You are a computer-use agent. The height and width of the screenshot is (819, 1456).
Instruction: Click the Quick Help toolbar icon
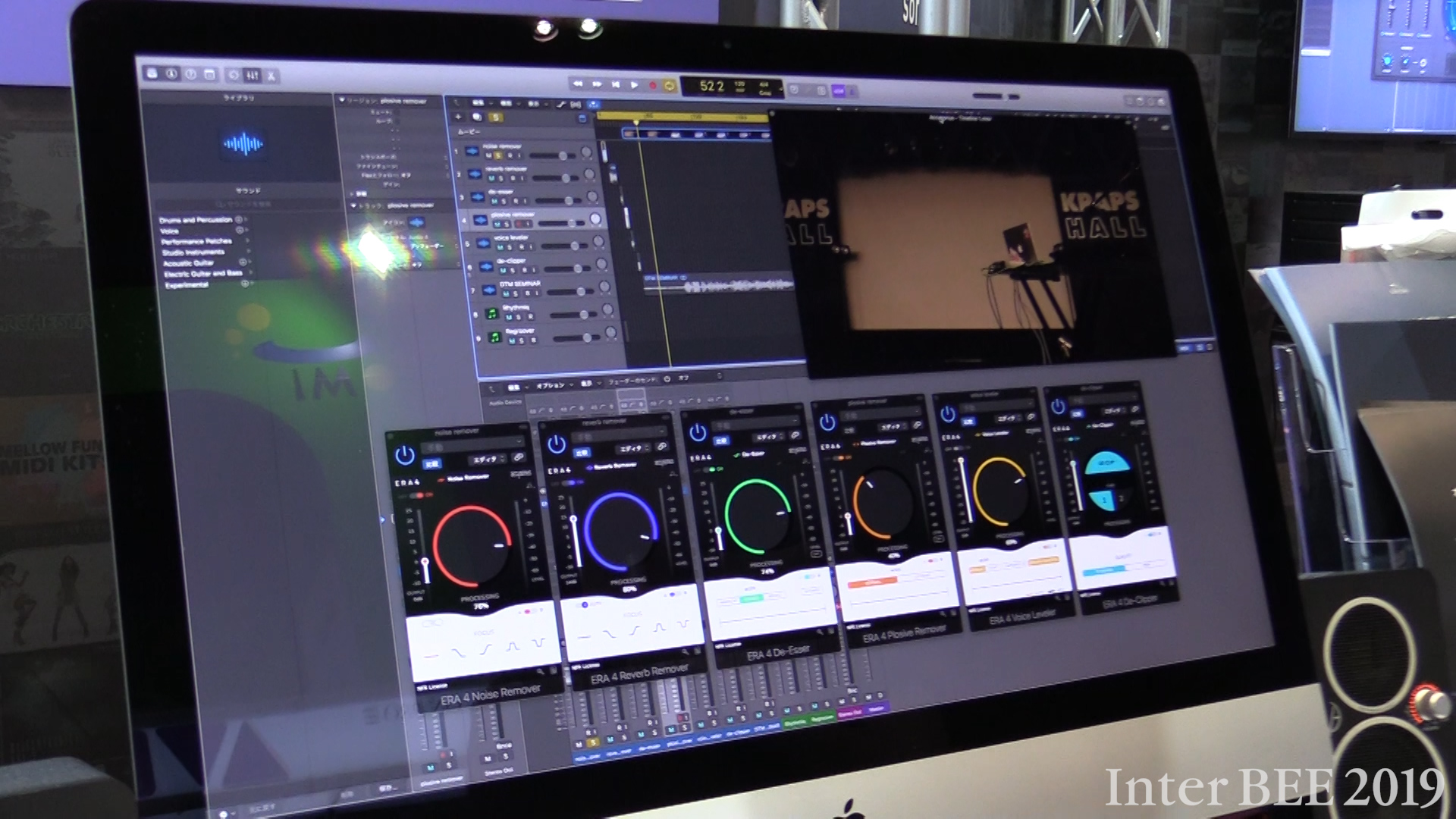pyautogui.click(x=190, y=74)
